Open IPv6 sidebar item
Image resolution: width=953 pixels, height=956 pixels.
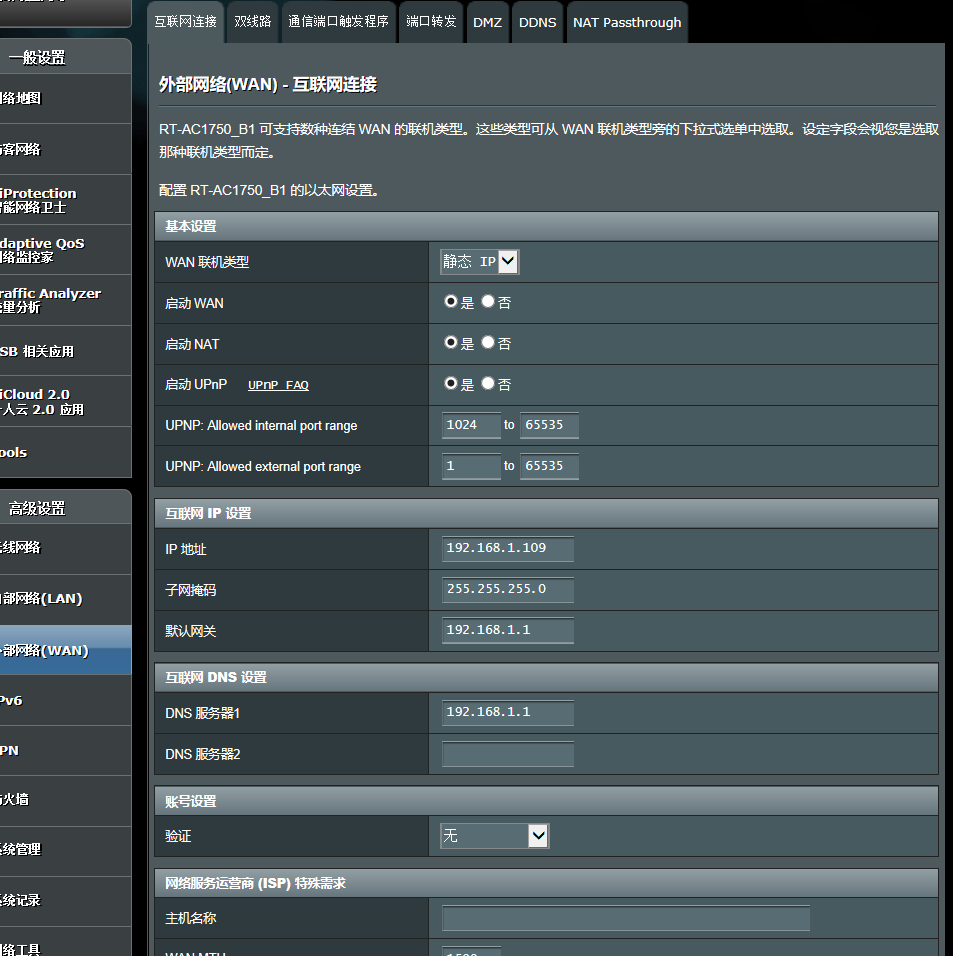click(x=65, y=701)
